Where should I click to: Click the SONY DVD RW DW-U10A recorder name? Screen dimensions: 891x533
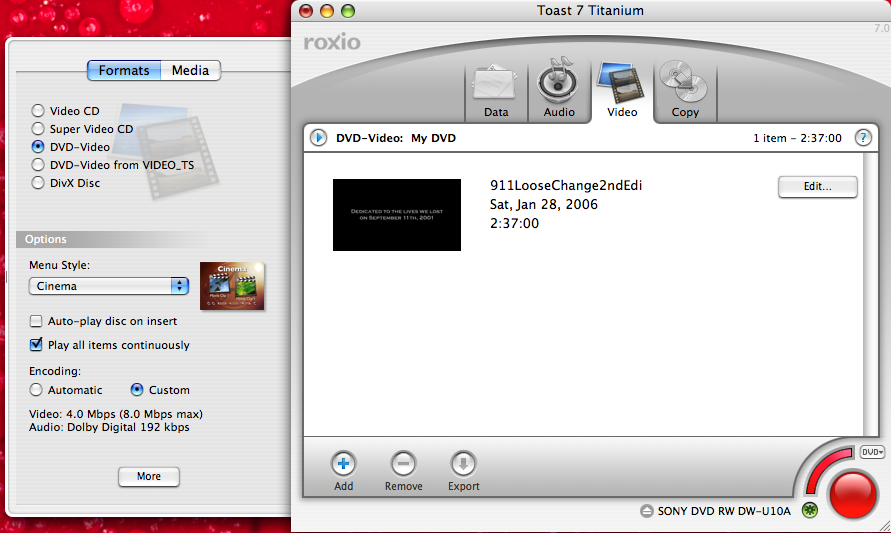point(724,511)
